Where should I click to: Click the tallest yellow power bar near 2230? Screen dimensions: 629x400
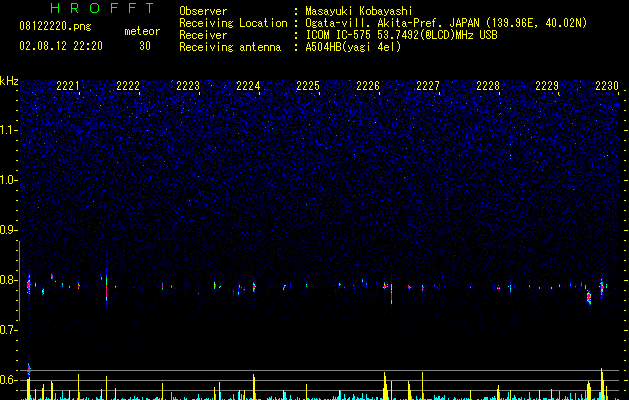602,384
